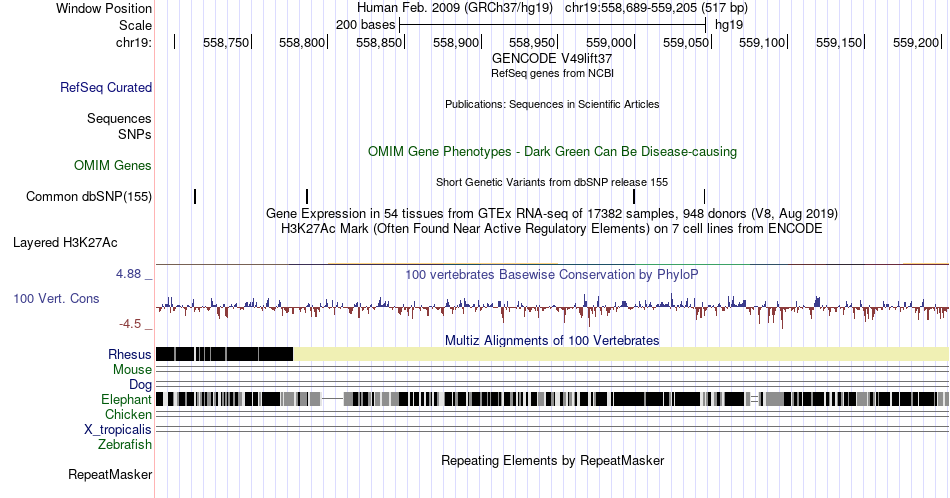This screenshot has width=950, height=498.
Task: Click the Dog alignment label
Action: 140,385
